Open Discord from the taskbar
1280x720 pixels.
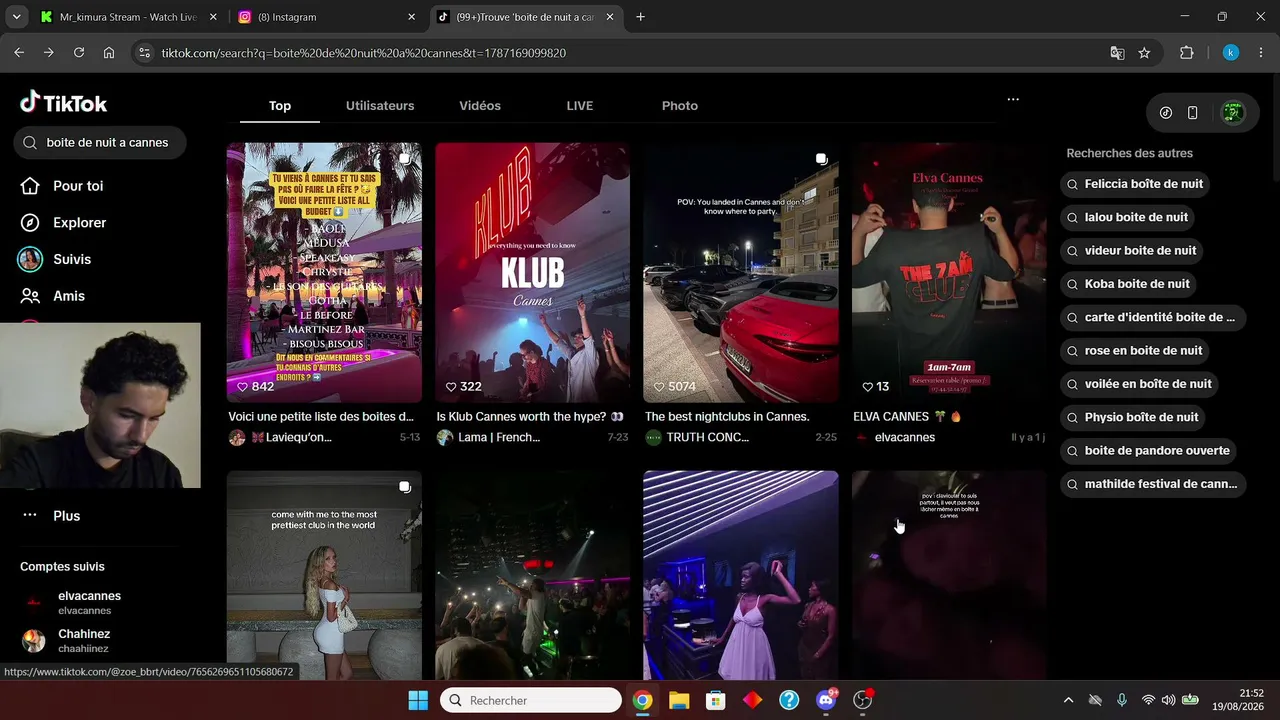click(826, 700)
